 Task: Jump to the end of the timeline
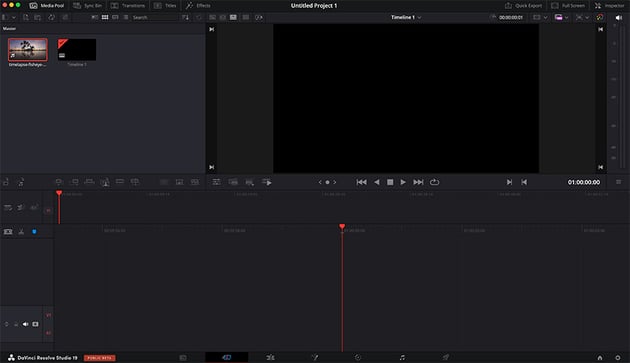tap(418, 182)
